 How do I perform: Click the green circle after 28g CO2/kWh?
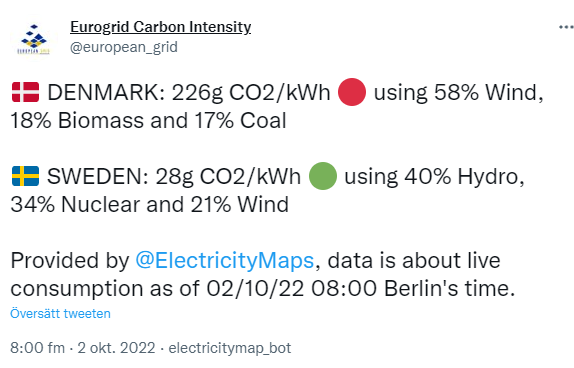pyautogui.click(x=323, y=176)
